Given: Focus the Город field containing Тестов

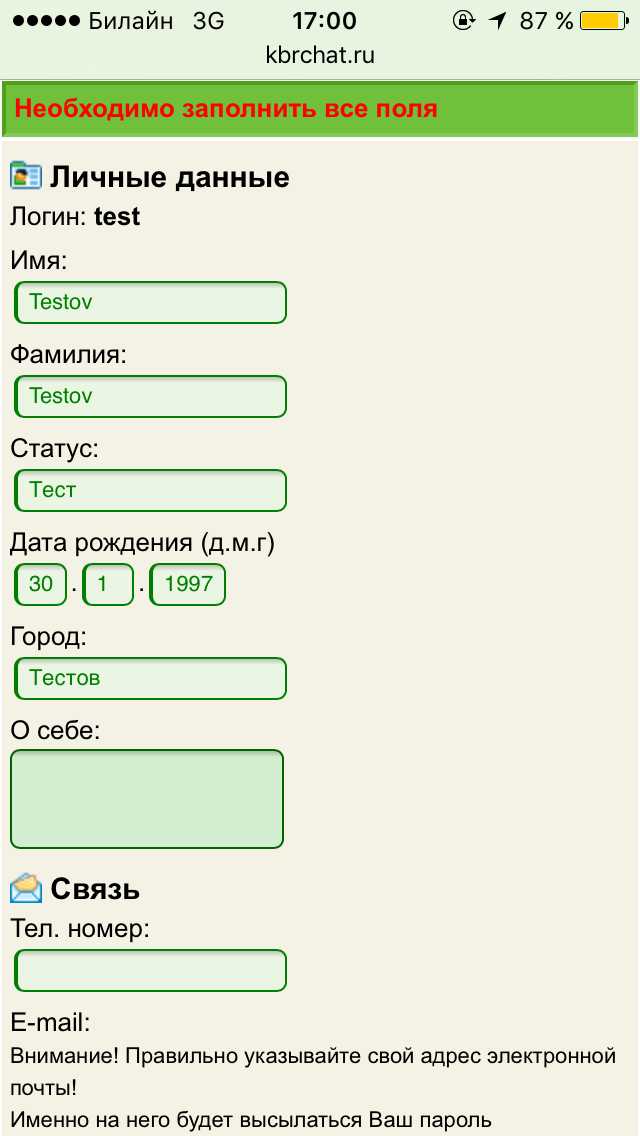Looking at the screenshot, I should point(150,678).
